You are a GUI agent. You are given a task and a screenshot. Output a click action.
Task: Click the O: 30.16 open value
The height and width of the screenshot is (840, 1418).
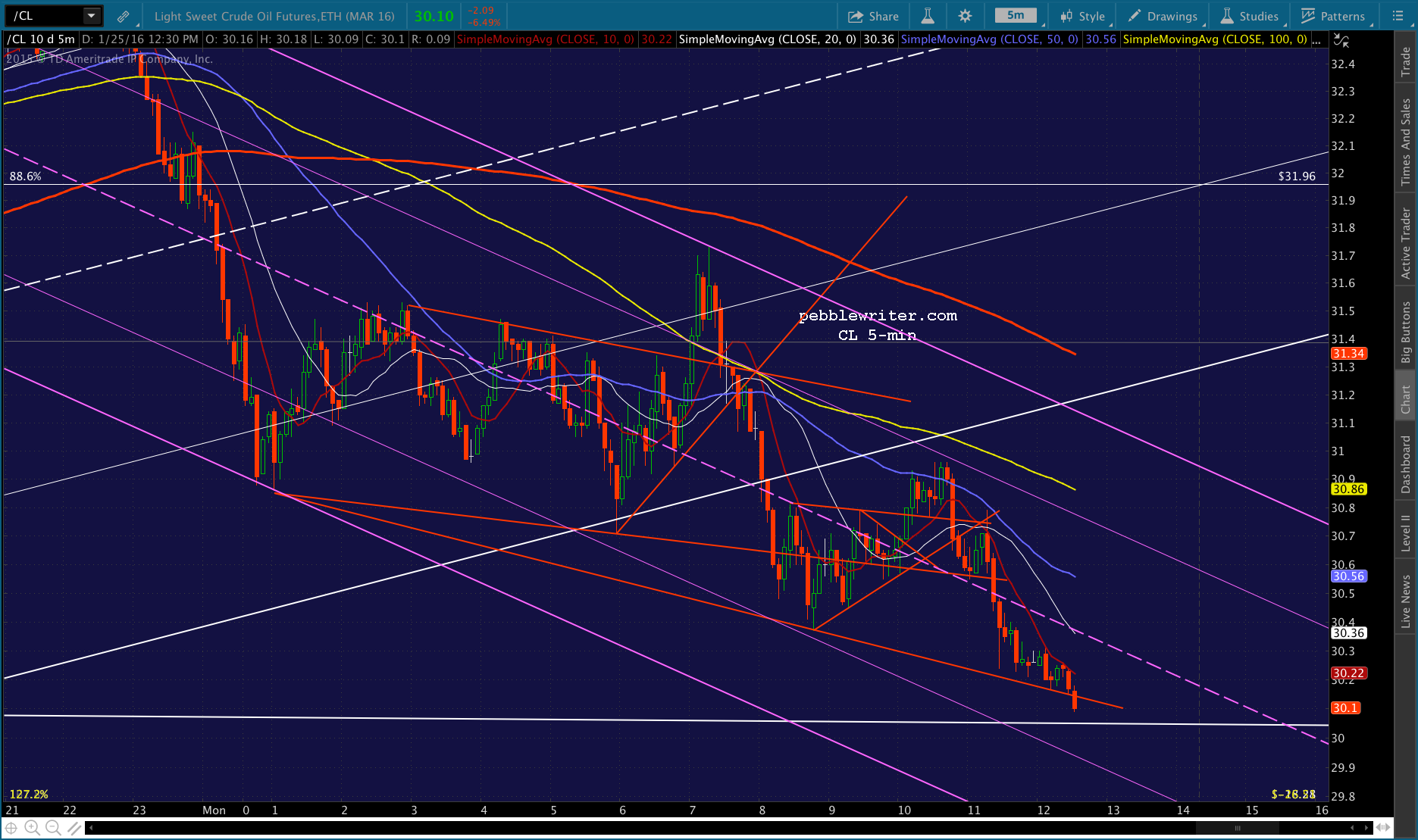pyautogui.click(x=230, y=39)
